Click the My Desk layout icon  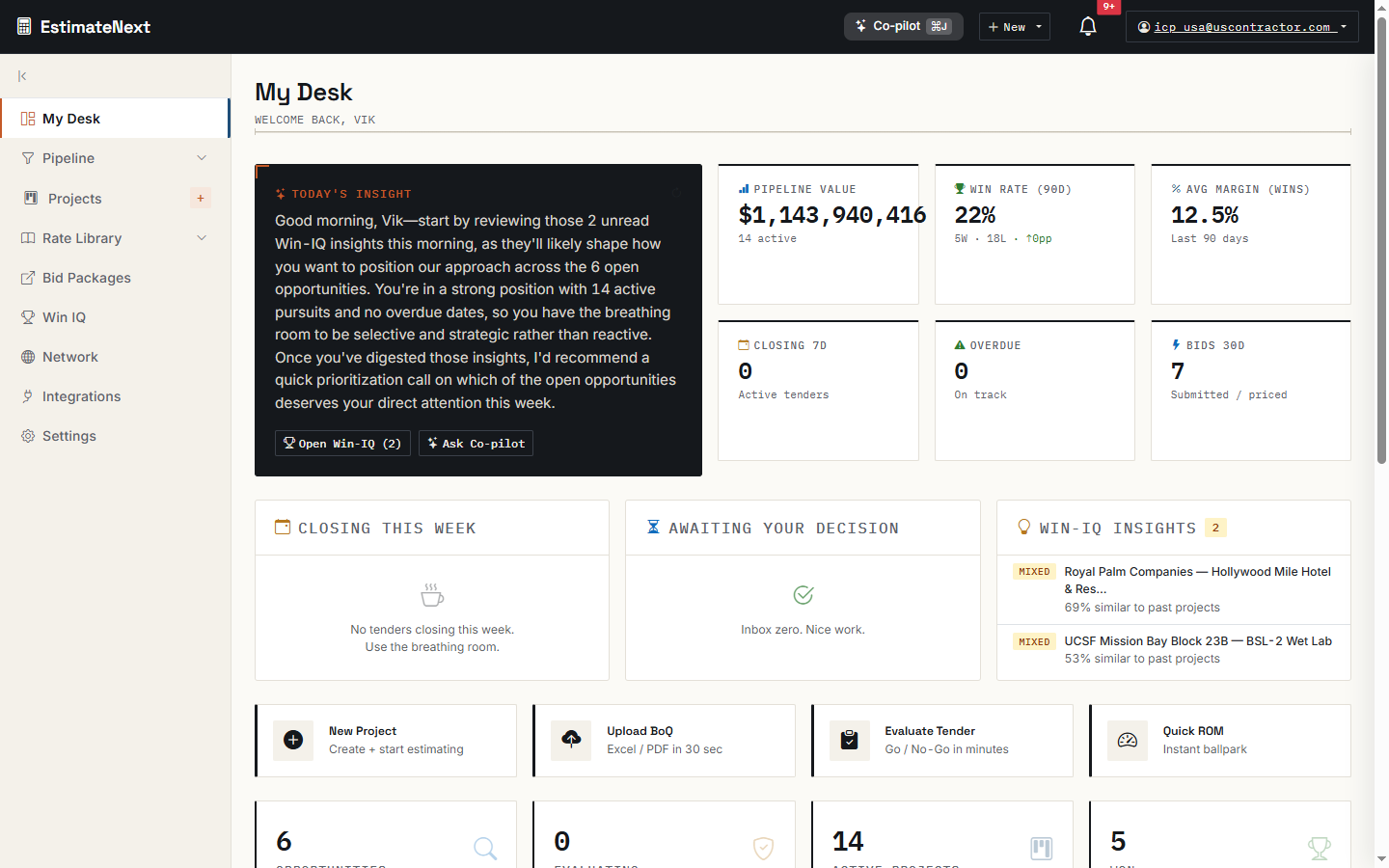click(x=28, y=119)
